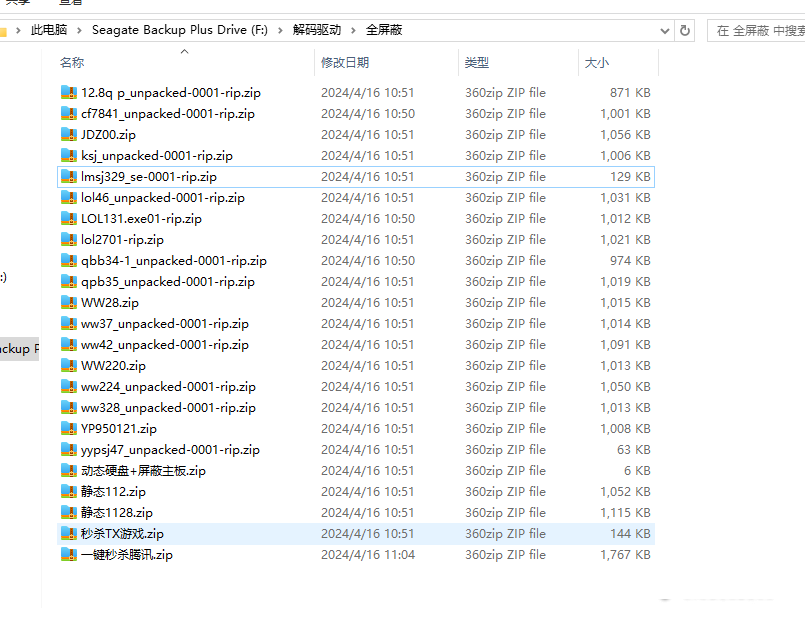Select file name 静态112.zip
The height and width of the screenshot is (619, 805).
pos(113,492)
